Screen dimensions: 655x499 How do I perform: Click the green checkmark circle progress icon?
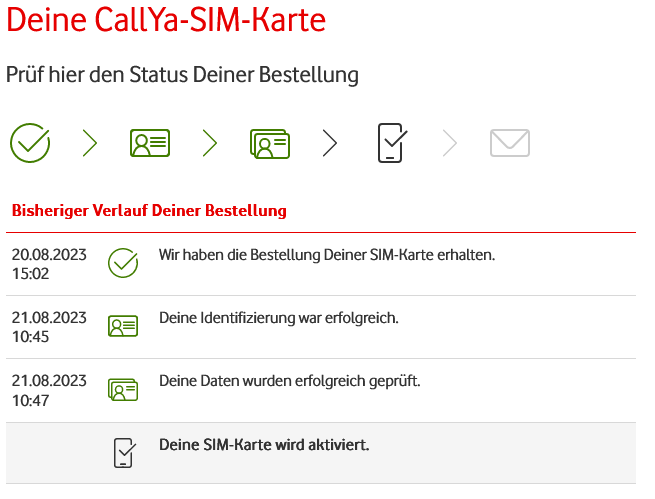tap(30, 143)
